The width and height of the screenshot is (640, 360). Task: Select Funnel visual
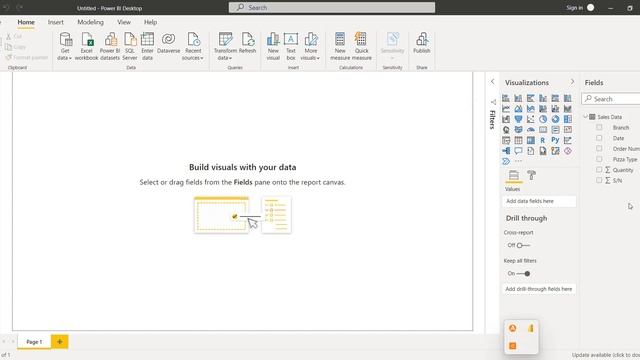[x=518, y=119]
